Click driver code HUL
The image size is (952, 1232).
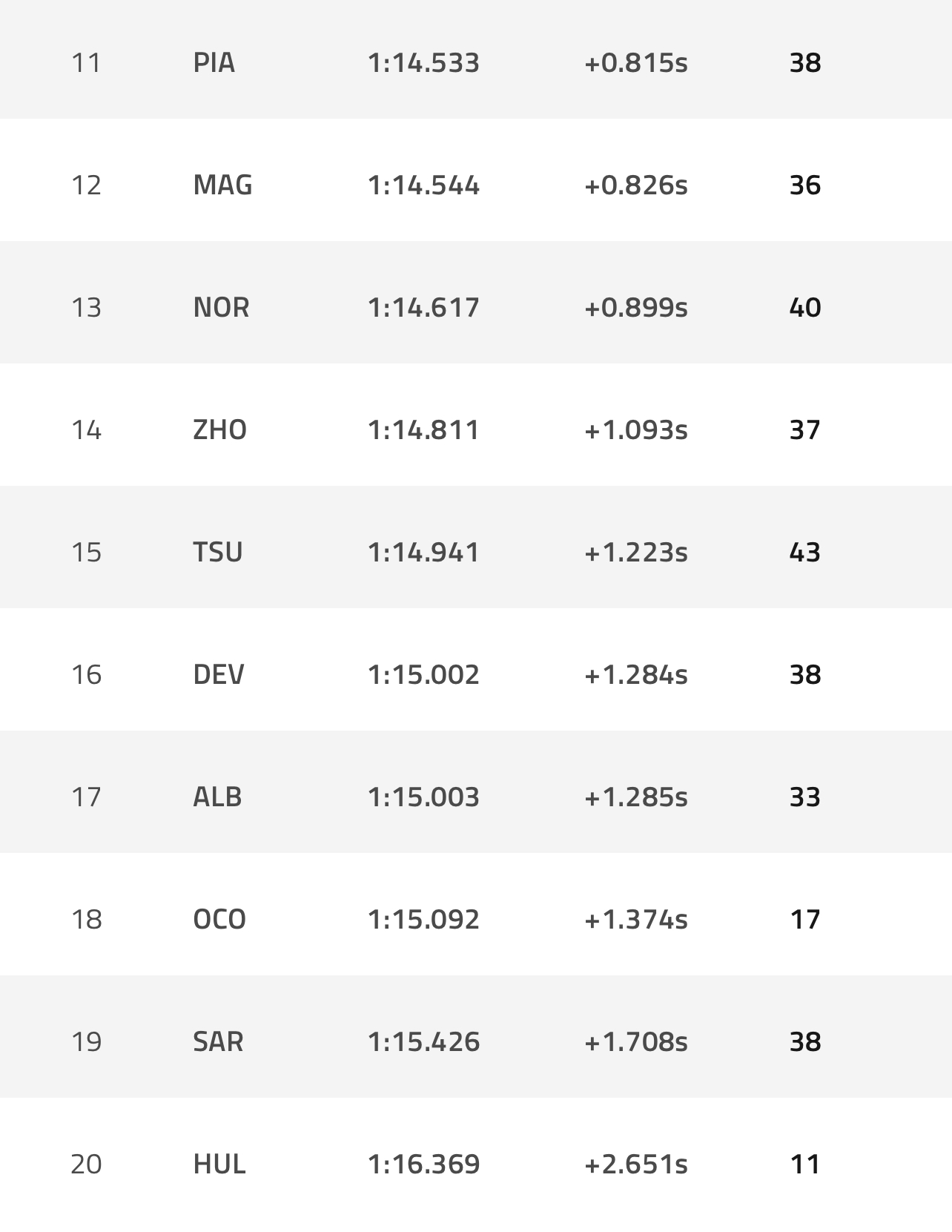click(x=219, y=1164)
